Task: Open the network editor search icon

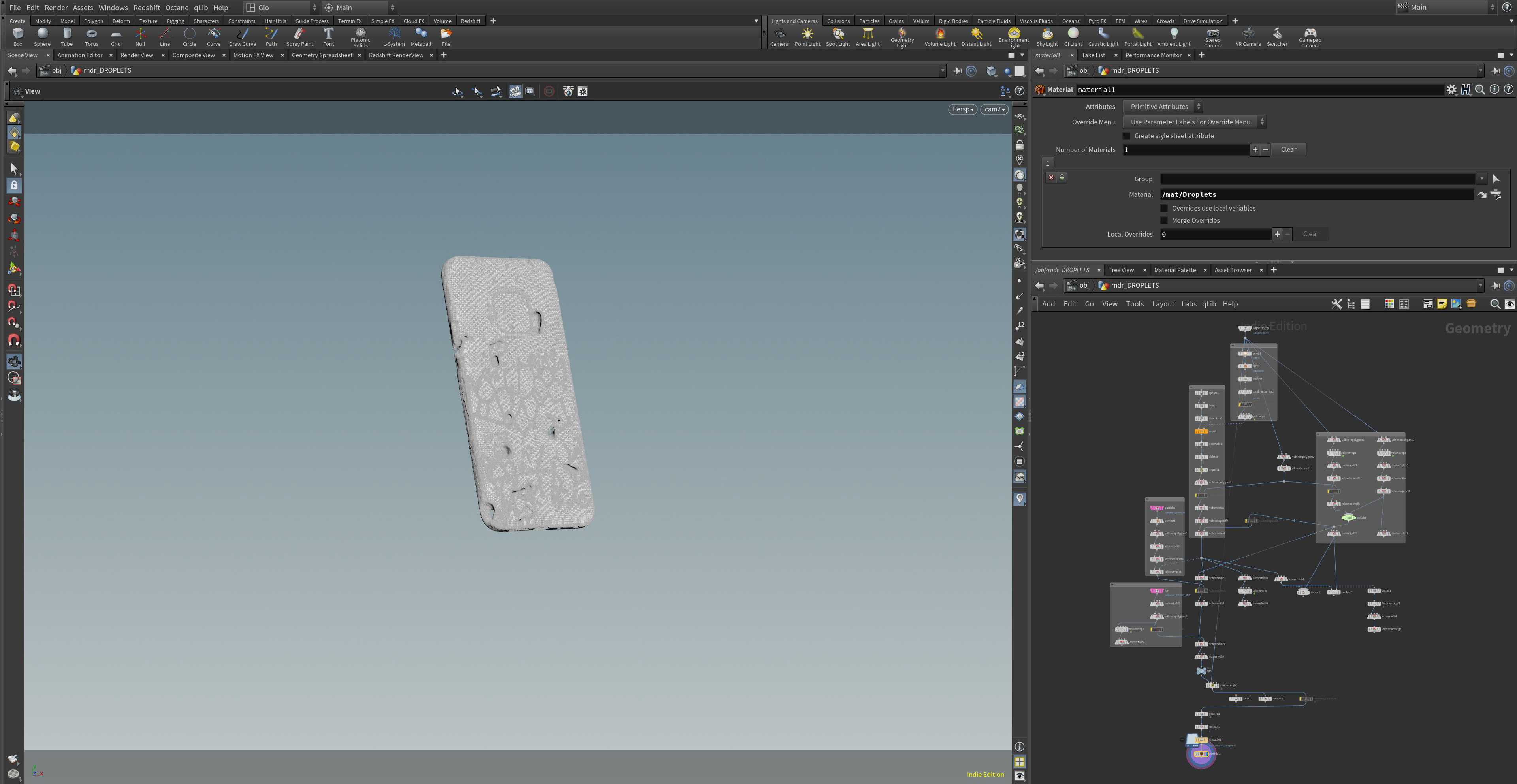Action: coord(1494,304)
